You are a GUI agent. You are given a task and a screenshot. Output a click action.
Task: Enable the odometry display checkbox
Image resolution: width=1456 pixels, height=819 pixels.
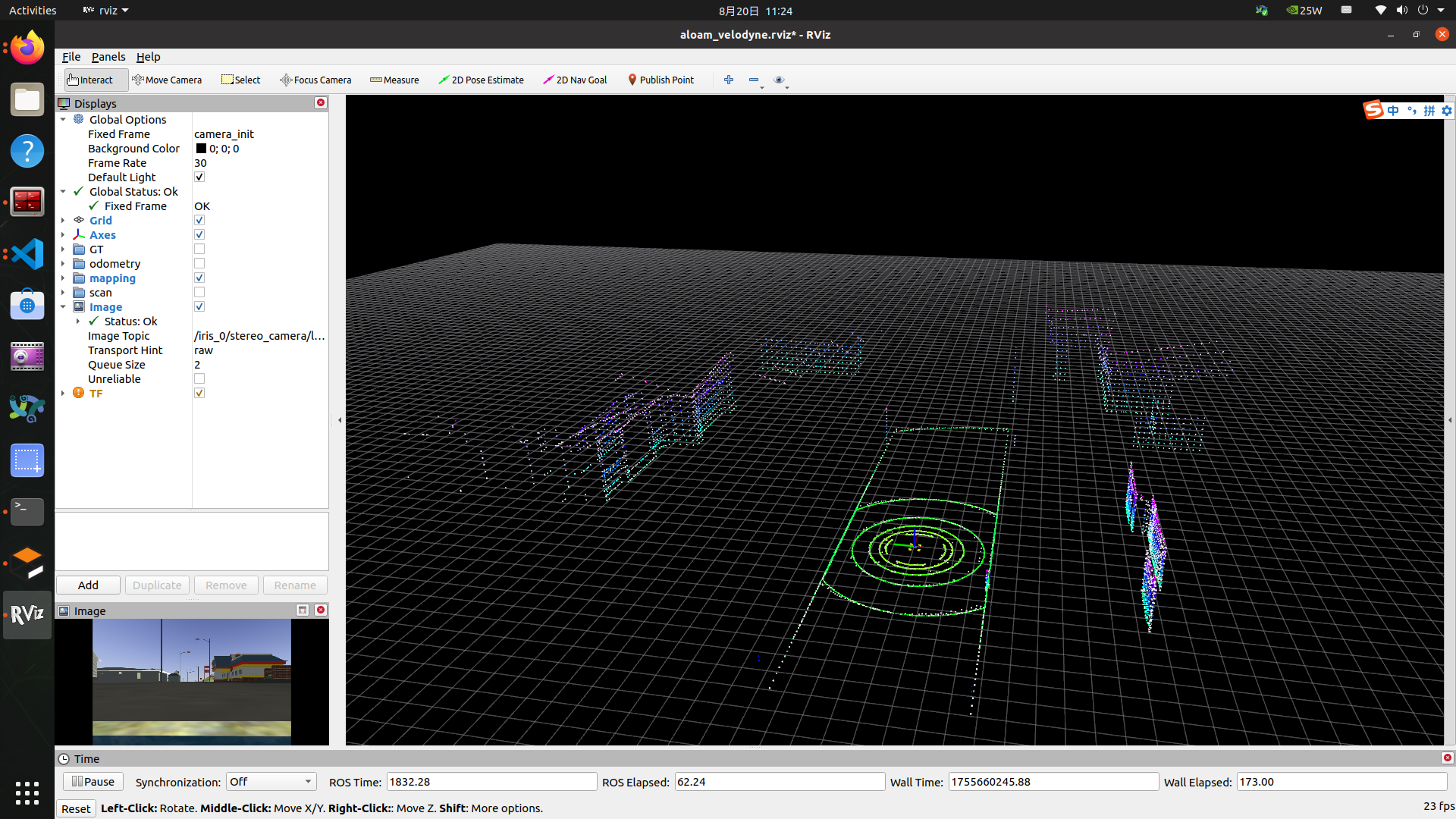click(199, 263)
